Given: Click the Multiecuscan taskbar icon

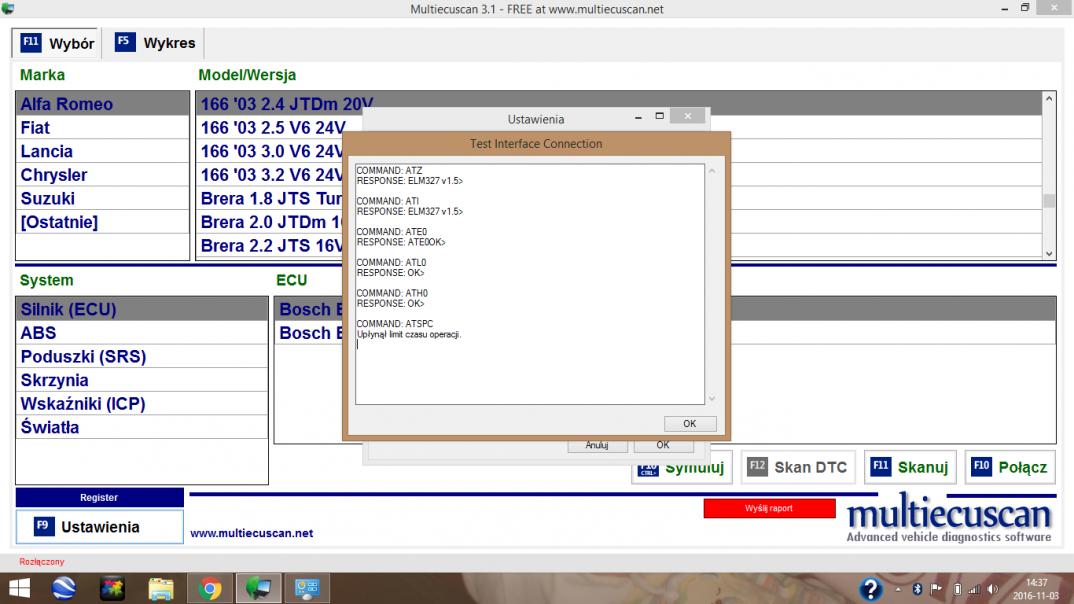Looking at the screenshot, I should 258,588.
